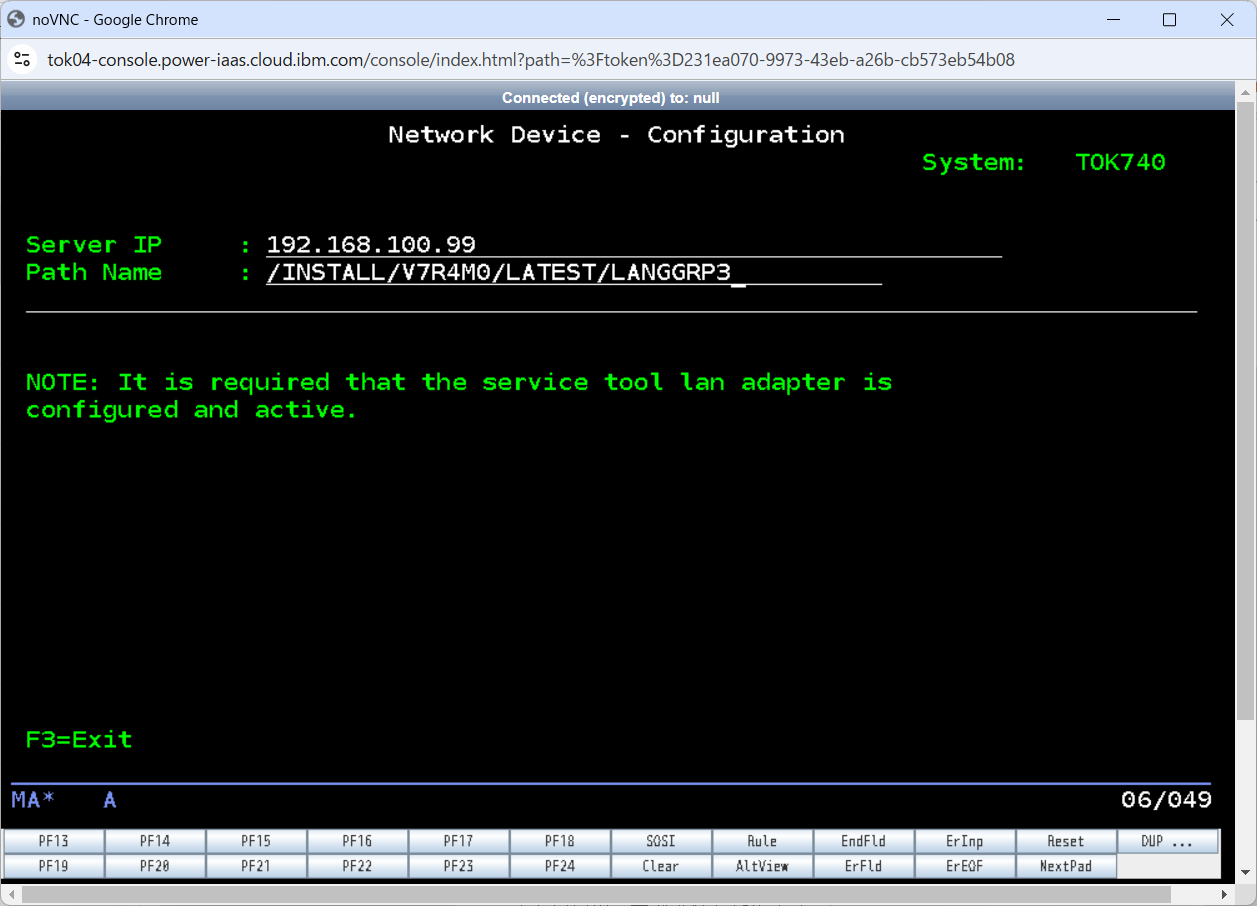Click the PF24 function key
Viewport: 1257px width, 906px height.
click(x=560, y=866)
